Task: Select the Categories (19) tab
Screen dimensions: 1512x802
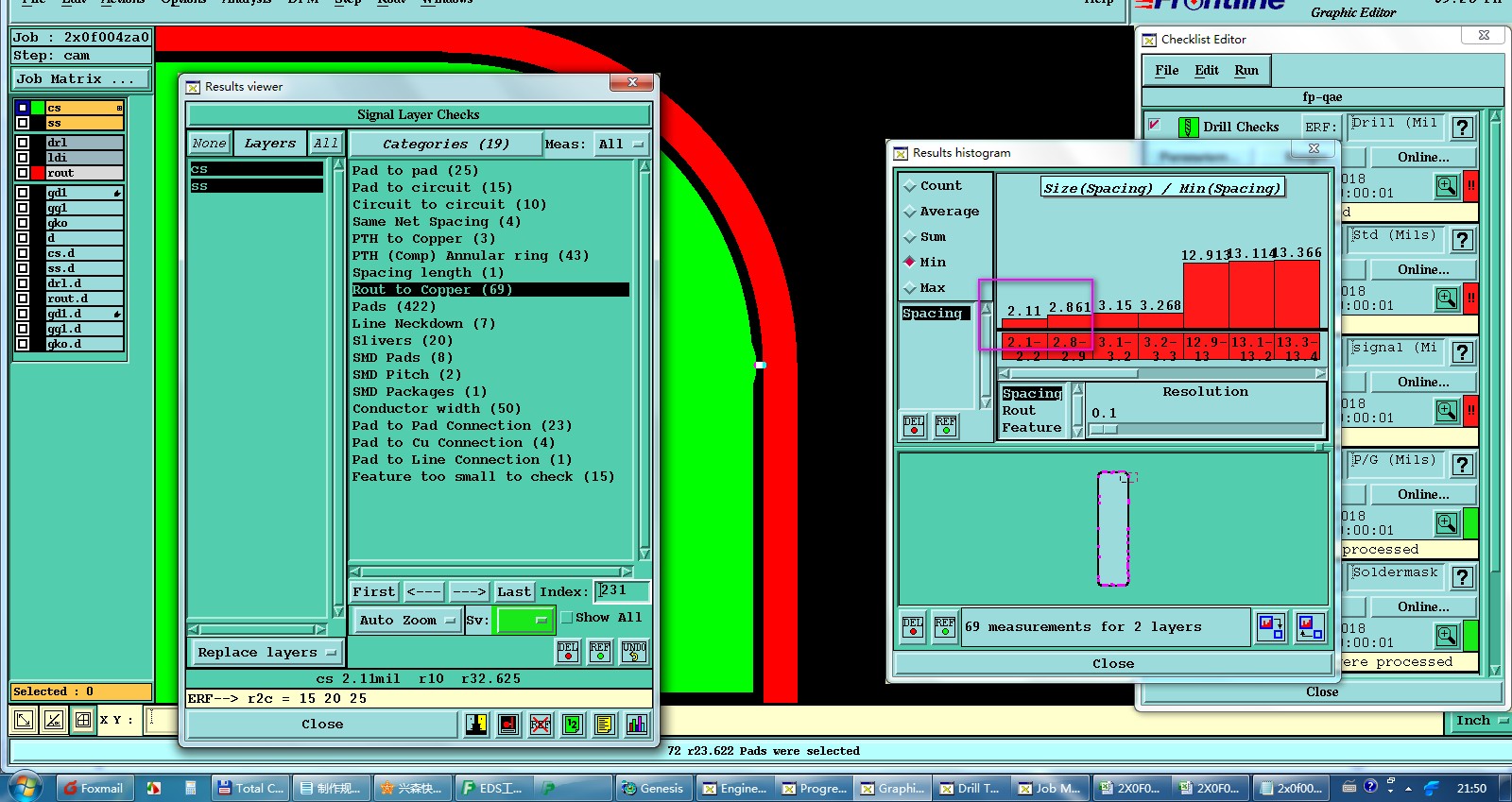Action: 446,145
